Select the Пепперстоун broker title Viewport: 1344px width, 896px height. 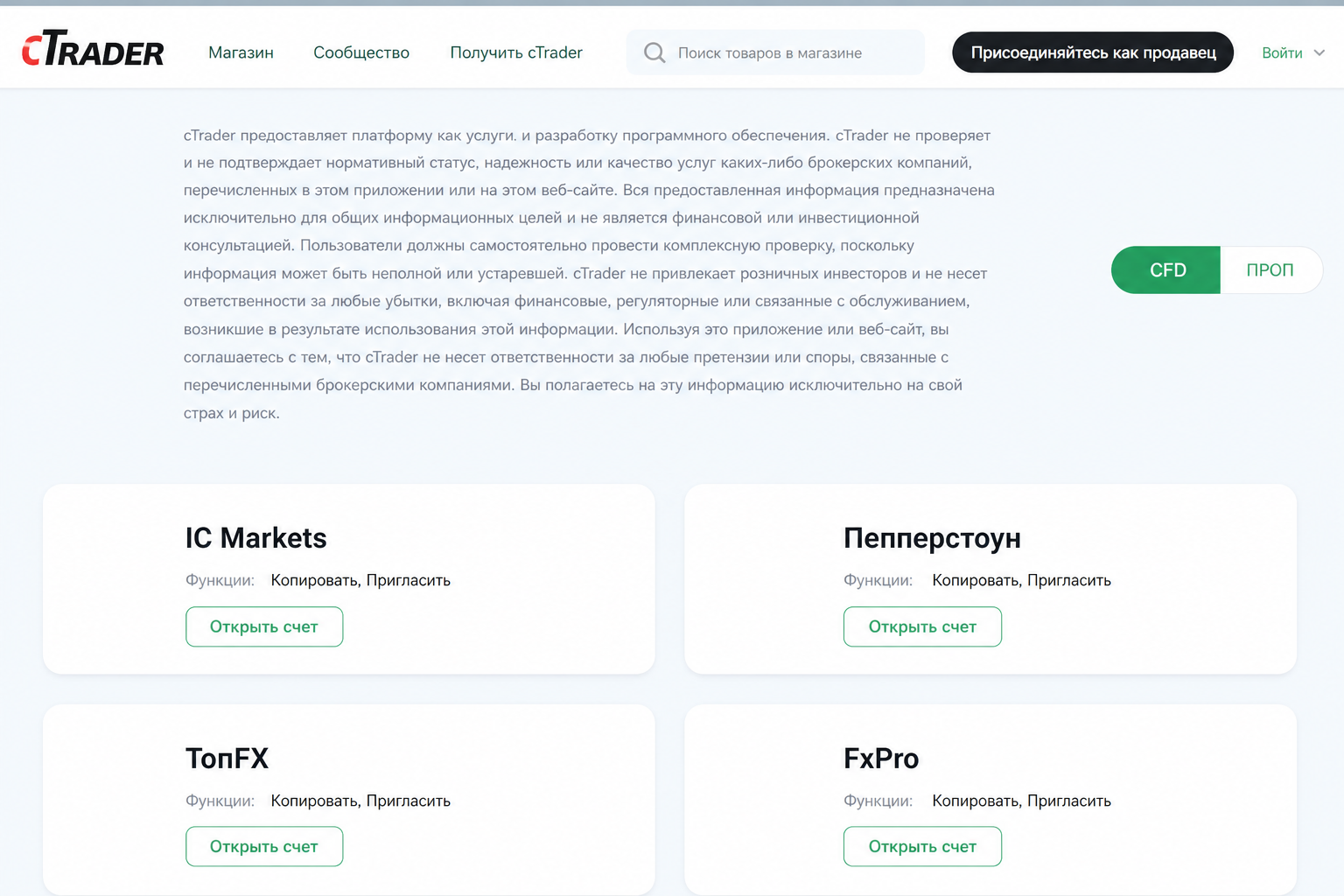(932, 538)
